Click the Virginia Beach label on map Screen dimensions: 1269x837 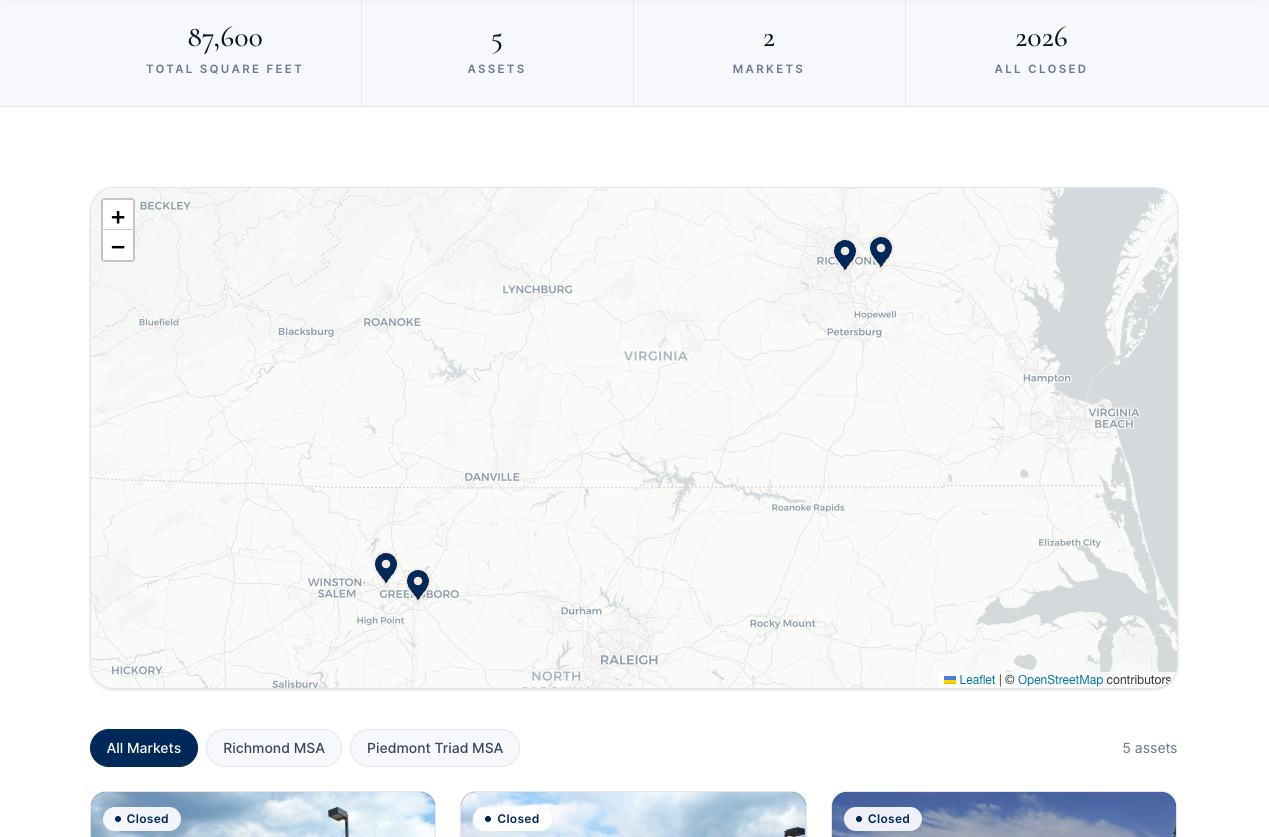click(1114, 418)
